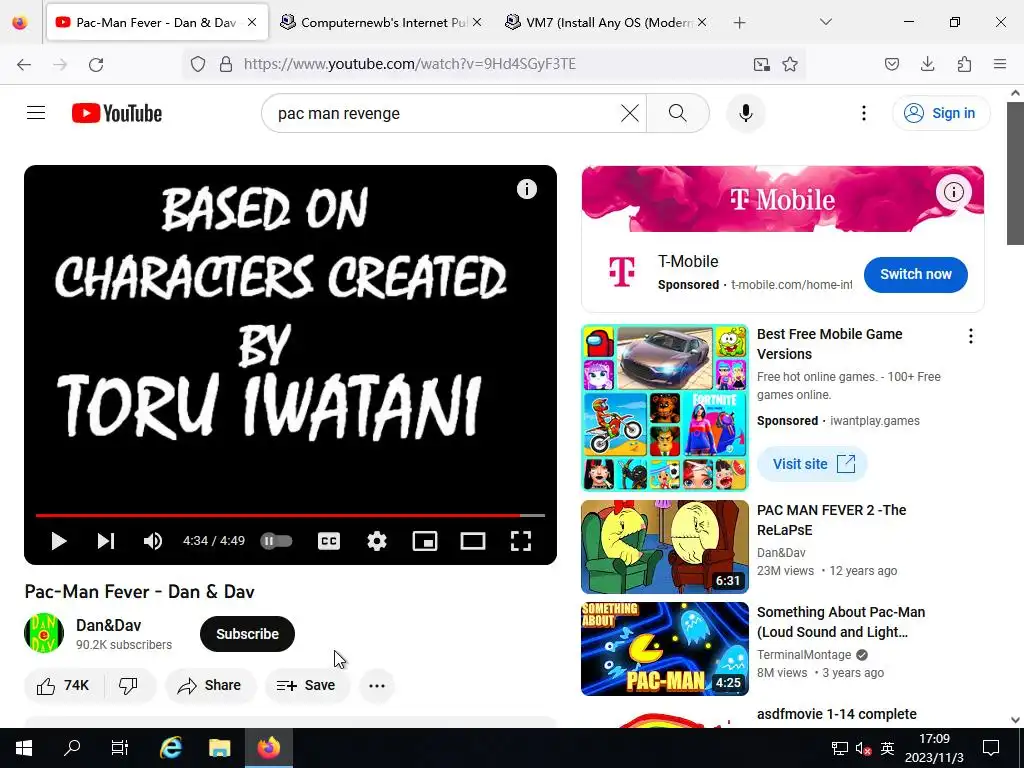The image size is (1024, 768).
Task: Open more actions ellipsis below video
Action: (x=377, y=686)
